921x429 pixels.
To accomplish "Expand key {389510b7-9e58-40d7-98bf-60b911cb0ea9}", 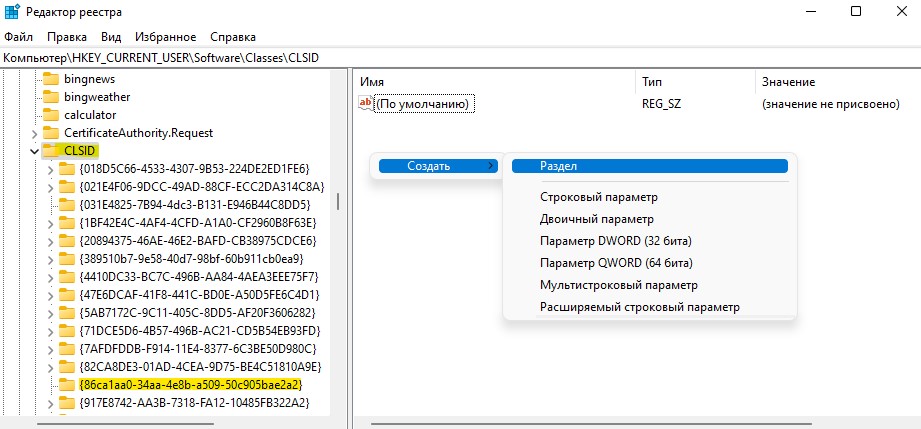I will point(50,259).
